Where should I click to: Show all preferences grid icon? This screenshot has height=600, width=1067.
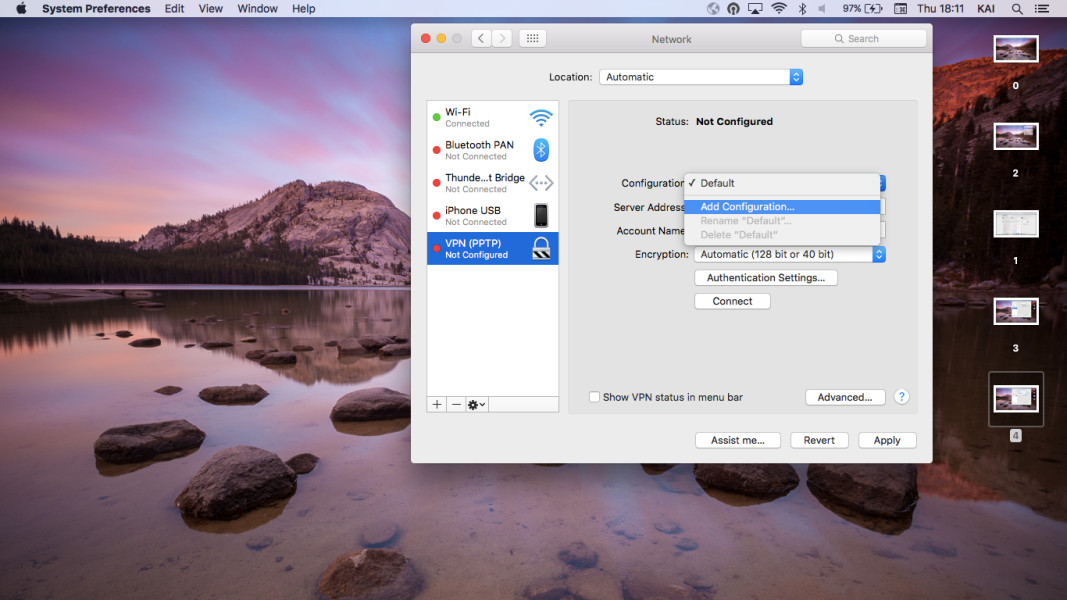(x=532, y=39)
